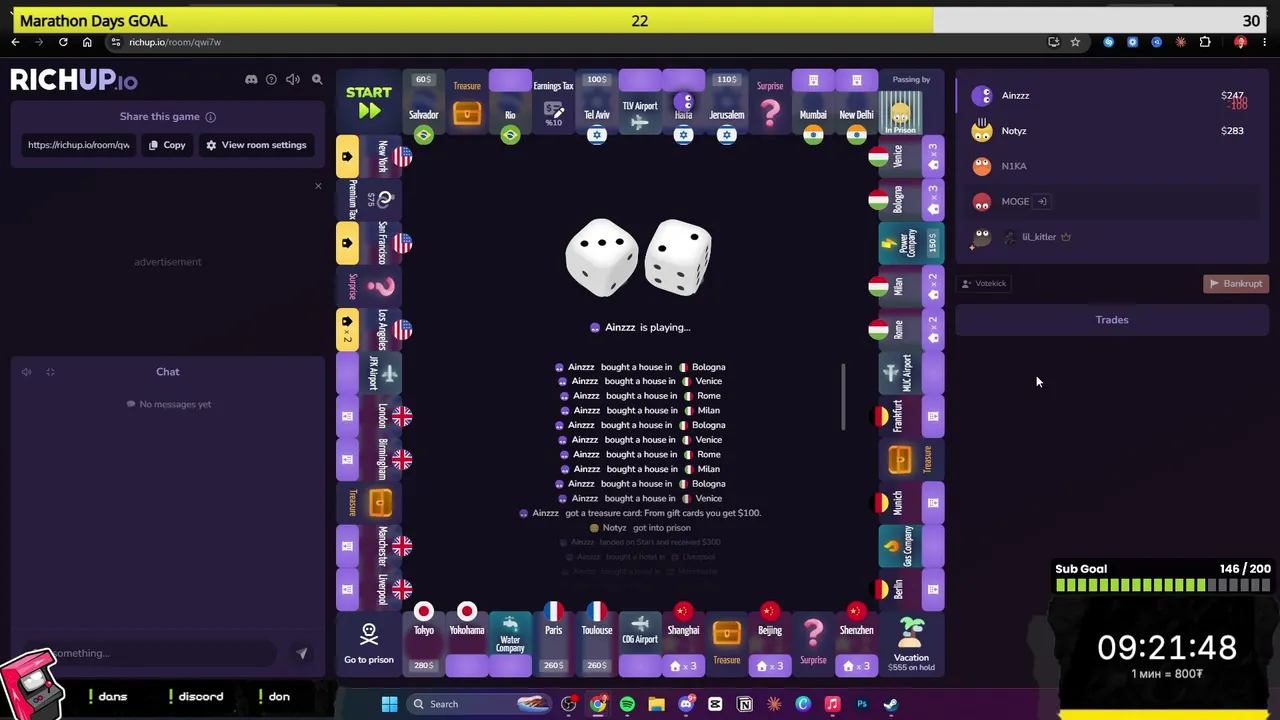Open the browser home page
The image size is (1280, 720).
click(87, 42)
